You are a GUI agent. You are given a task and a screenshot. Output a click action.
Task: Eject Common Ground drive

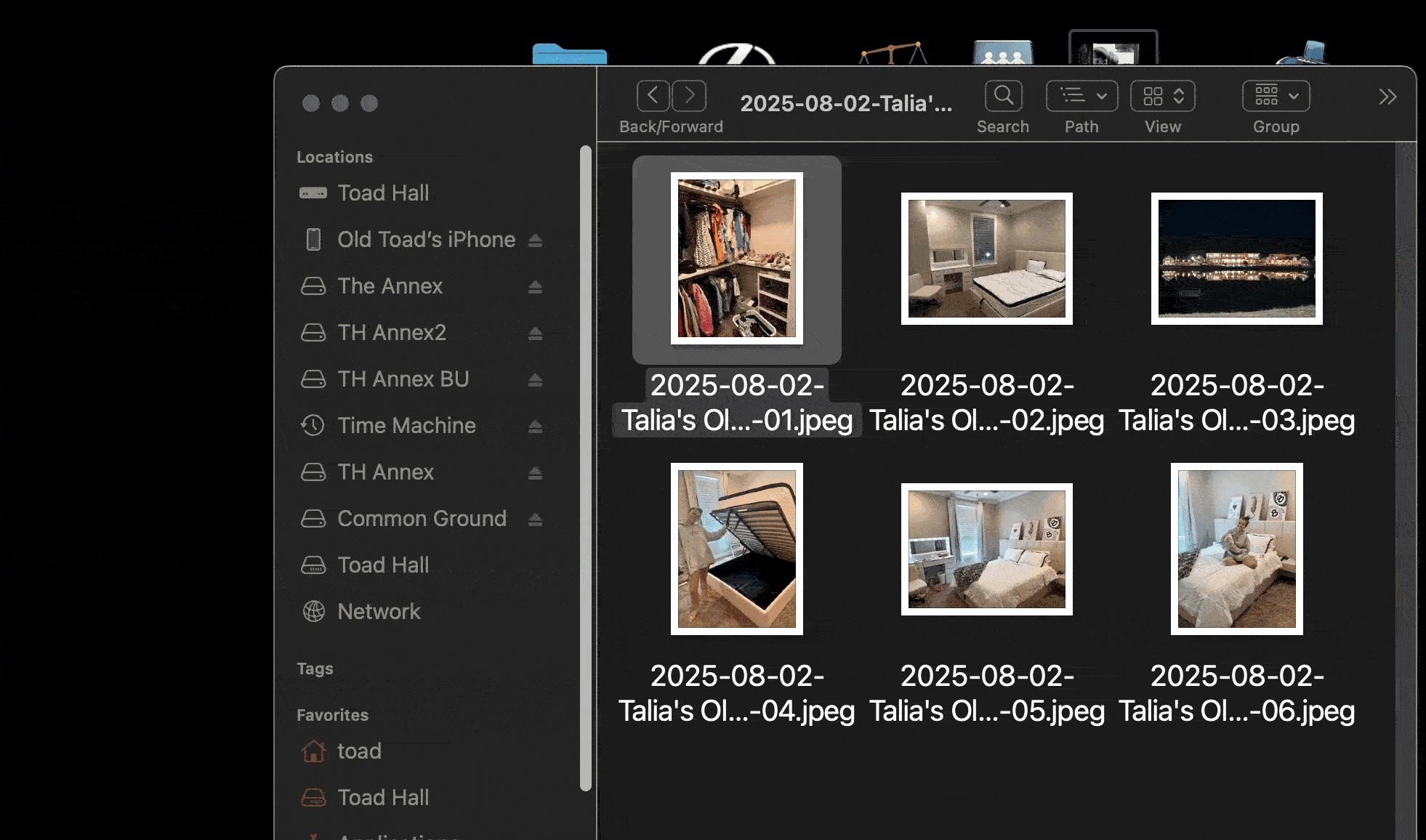coord(535,519)
